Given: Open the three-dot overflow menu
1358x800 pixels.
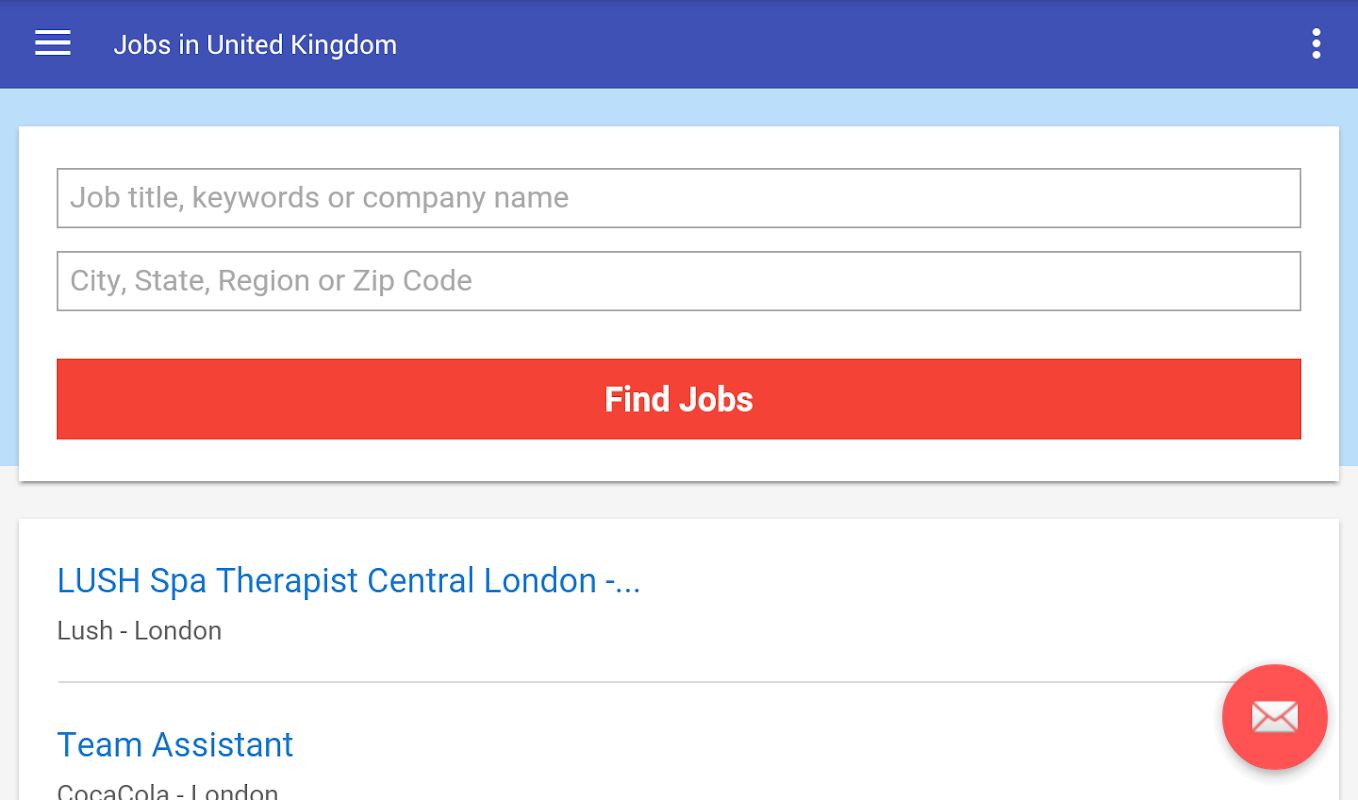Looking at the screenshot, I should click(x=1316, y=44).
